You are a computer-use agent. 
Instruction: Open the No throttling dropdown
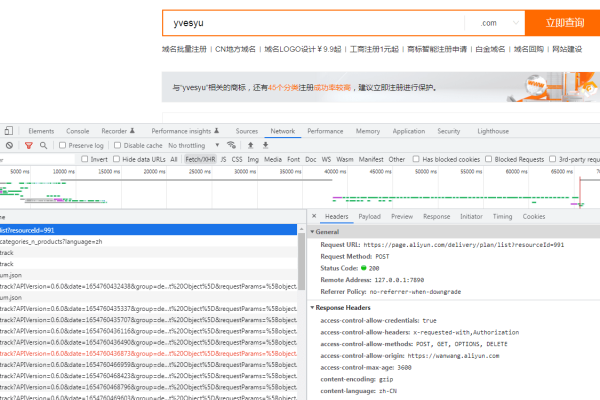pos(194,145)
